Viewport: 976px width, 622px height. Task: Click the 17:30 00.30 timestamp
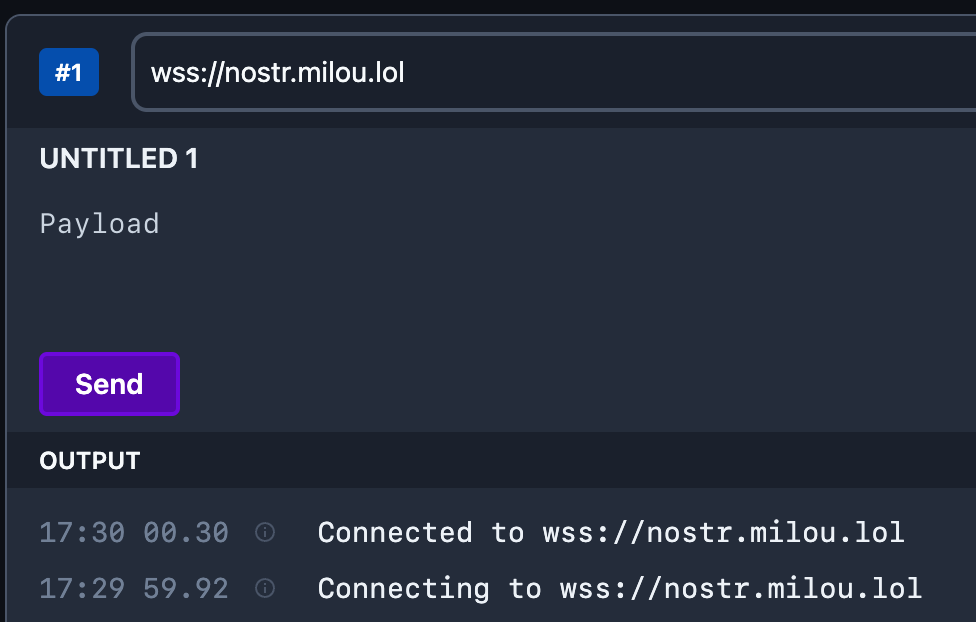pyautogui.click(x=134, y=533)
